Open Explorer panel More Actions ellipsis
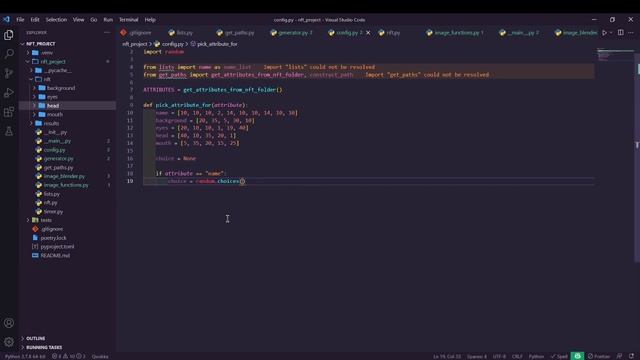The height and width of the screenshot is (360, 640). [x=107, y=32]
